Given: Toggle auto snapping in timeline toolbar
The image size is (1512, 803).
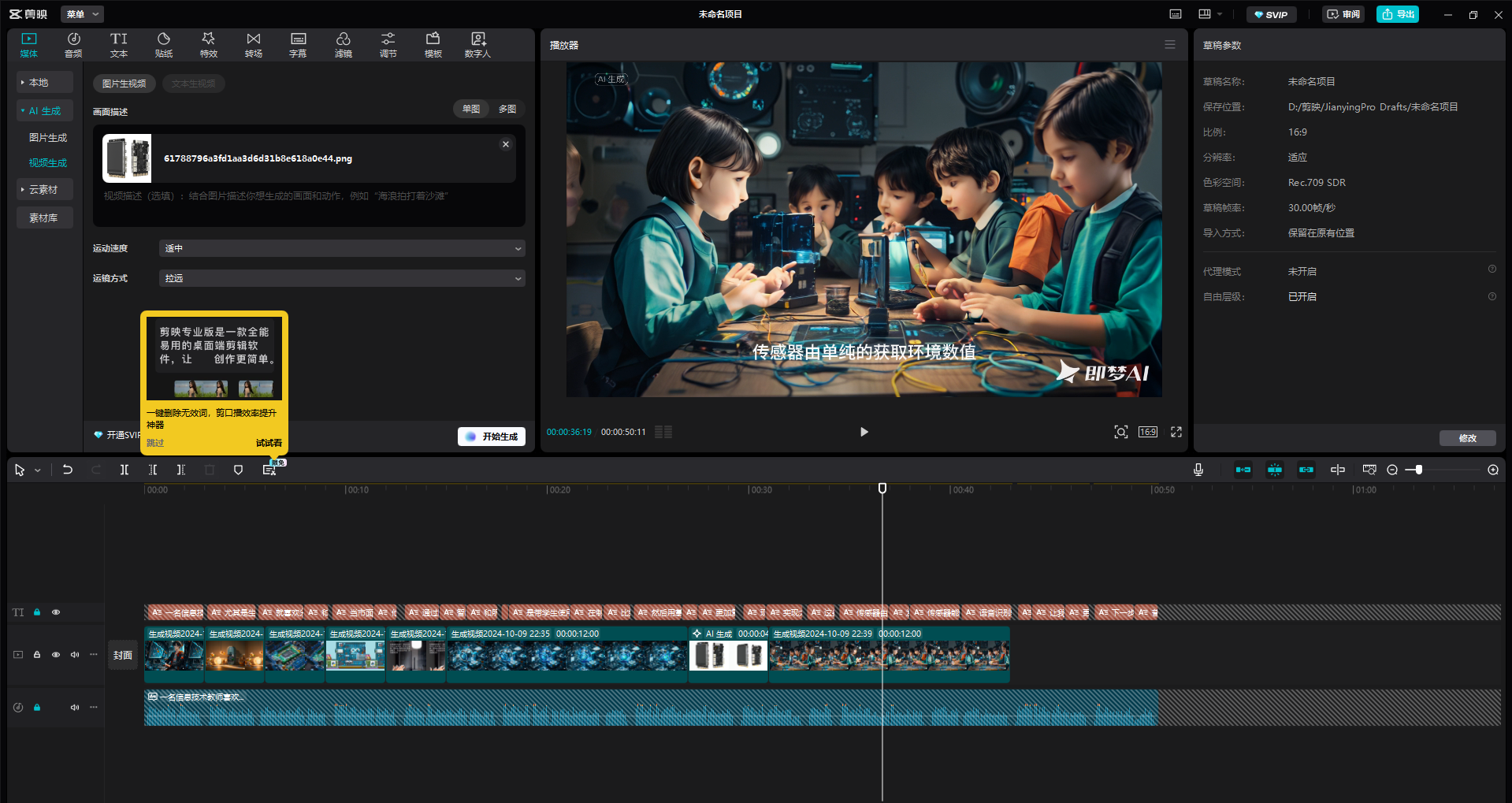Looking at the screenshot, I should 1275,470.
